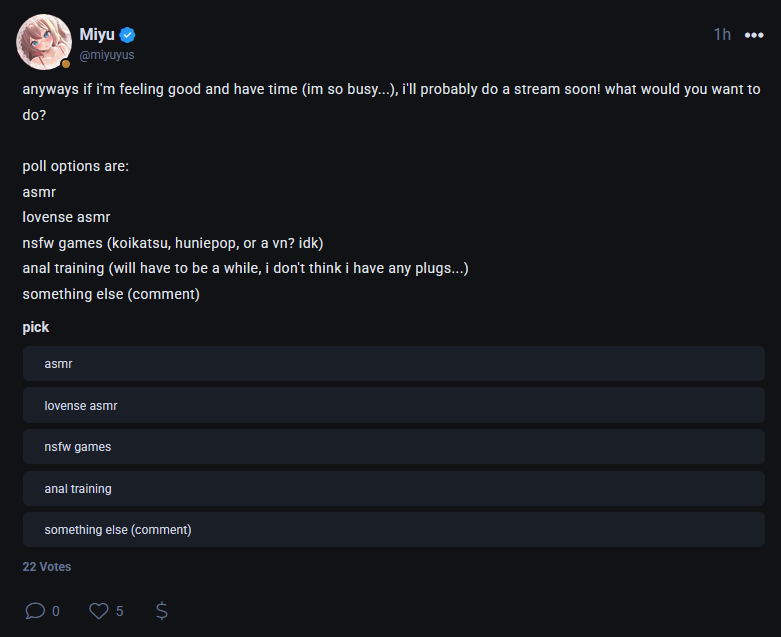Viewport: 781px width, 637px height.
Task: Click the like count number 5
Action: coord(120,611)
